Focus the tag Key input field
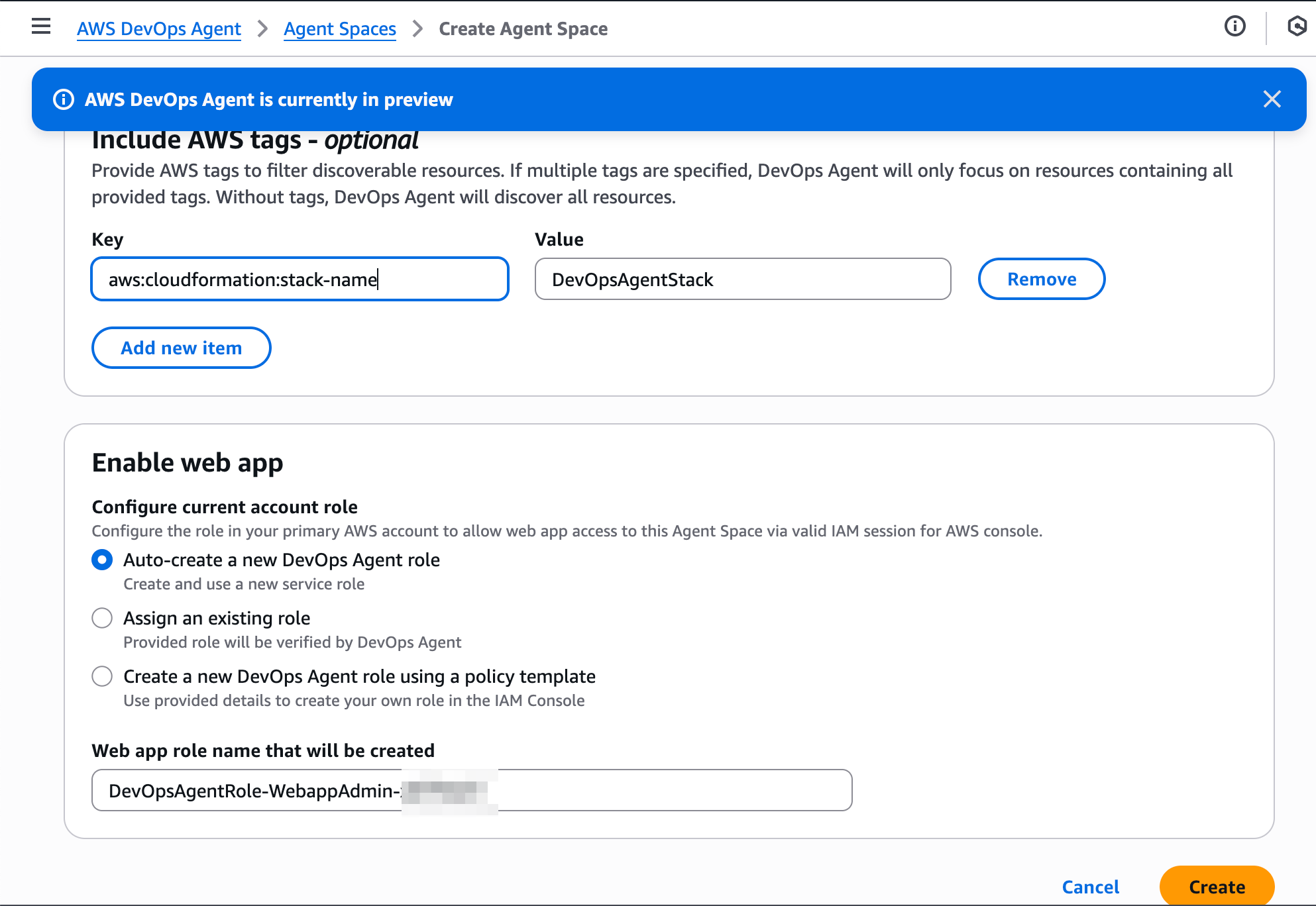Viewport: 1316px width, 906px height. click(300, 279)
